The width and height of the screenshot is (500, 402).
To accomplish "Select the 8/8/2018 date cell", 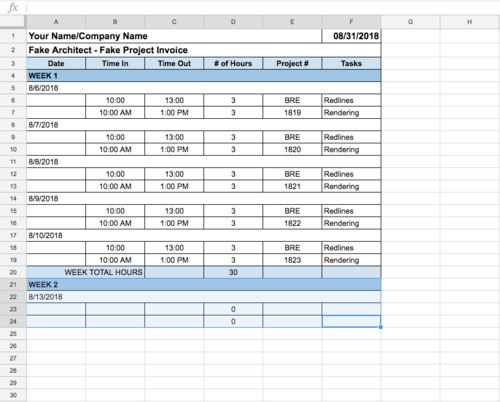I will pos(204,162).
